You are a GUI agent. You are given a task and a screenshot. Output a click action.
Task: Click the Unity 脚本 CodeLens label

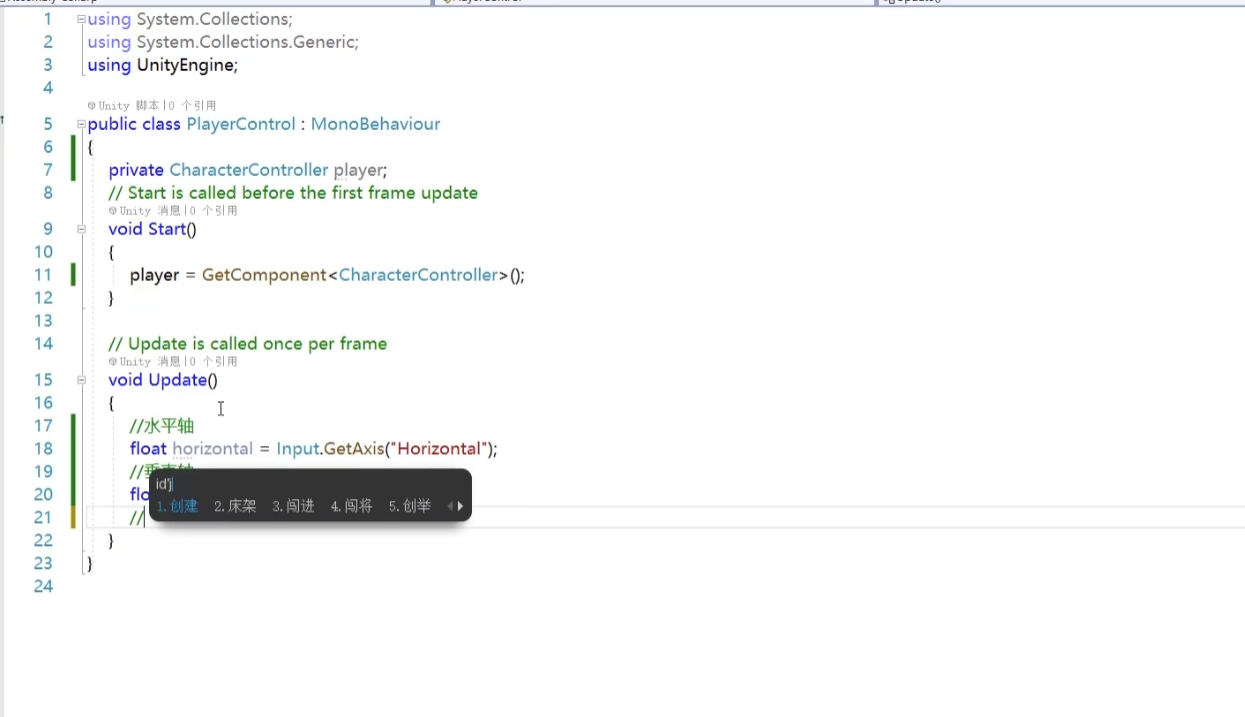pos(124,105)
